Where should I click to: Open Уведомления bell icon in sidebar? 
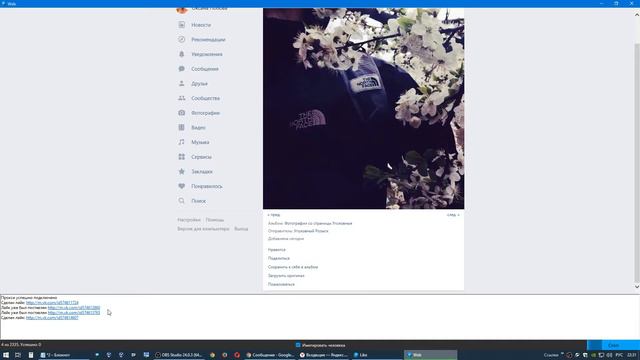click(182, 54)
